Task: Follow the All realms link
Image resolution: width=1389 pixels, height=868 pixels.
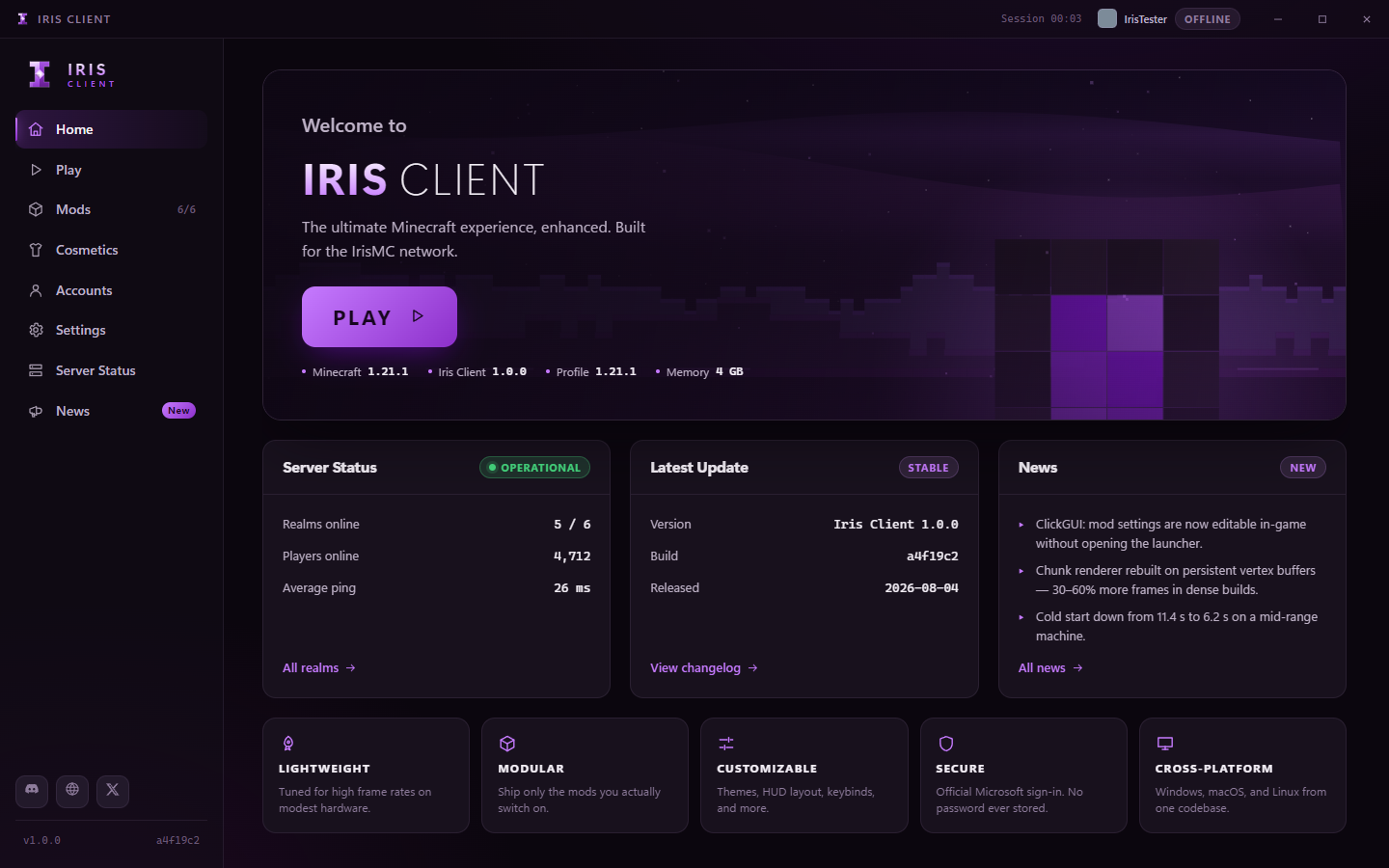Action: pos(319,667)
